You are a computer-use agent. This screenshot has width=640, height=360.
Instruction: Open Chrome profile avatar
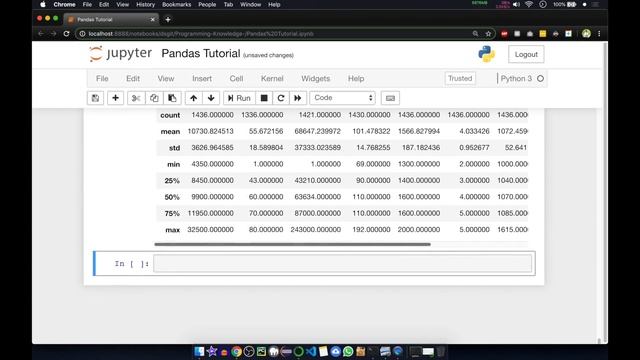[586, 34]
